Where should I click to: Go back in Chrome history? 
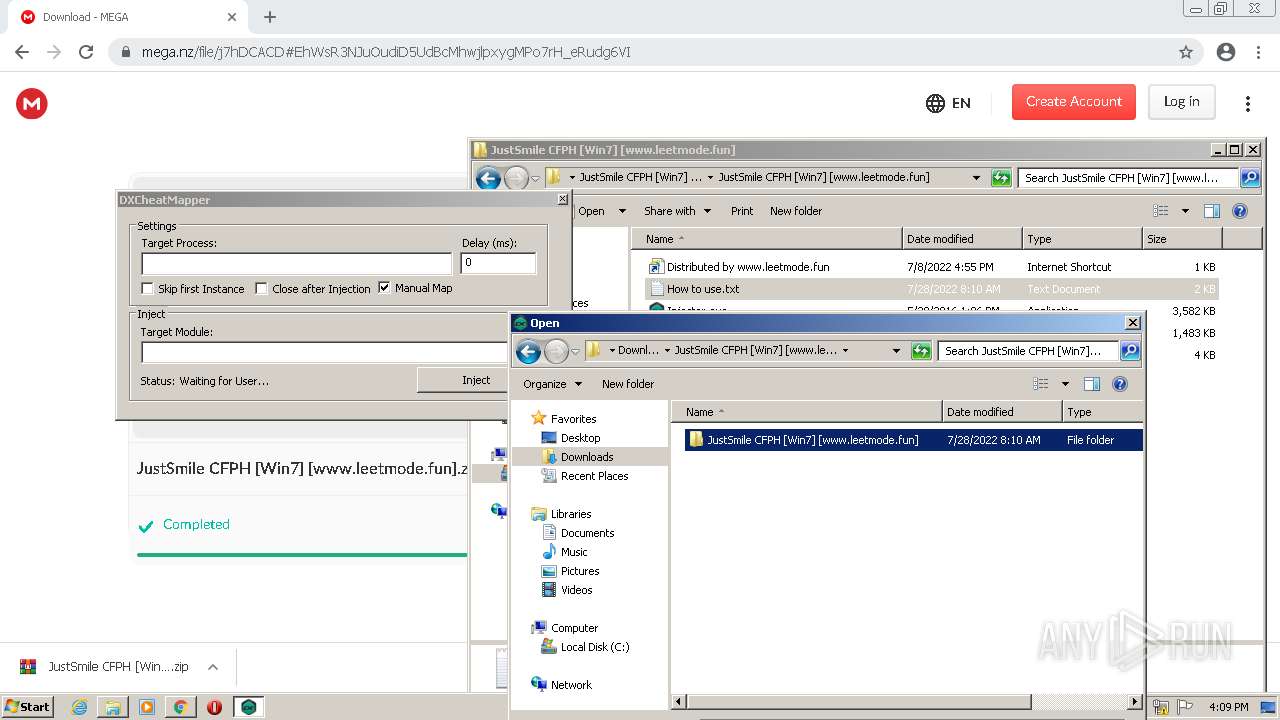[22, 52]
